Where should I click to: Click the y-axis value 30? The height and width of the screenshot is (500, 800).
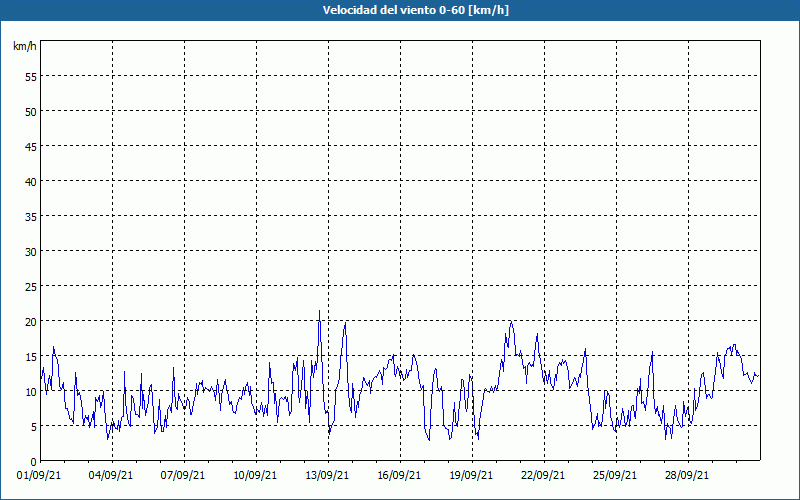pos(31,252)
